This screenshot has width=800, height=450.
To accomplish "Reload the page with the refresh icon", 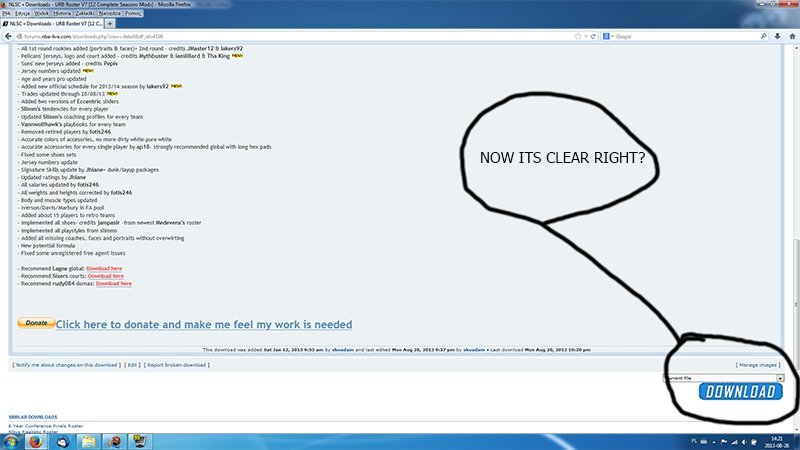I will pos(593,36).
